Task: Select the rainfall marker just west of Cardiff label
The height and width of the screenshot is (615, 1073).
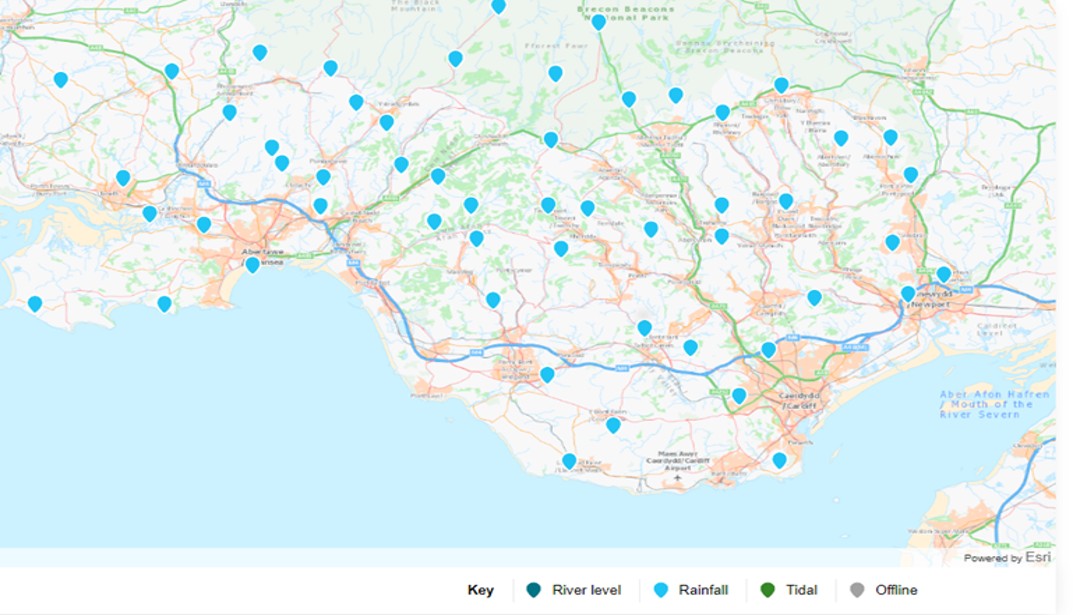Action: tap(739, 395)
